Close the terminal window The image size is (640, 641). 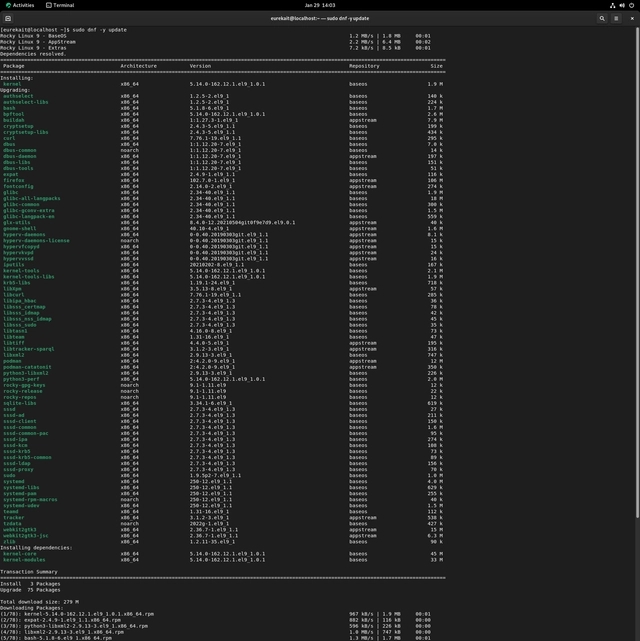click(631, 18)
